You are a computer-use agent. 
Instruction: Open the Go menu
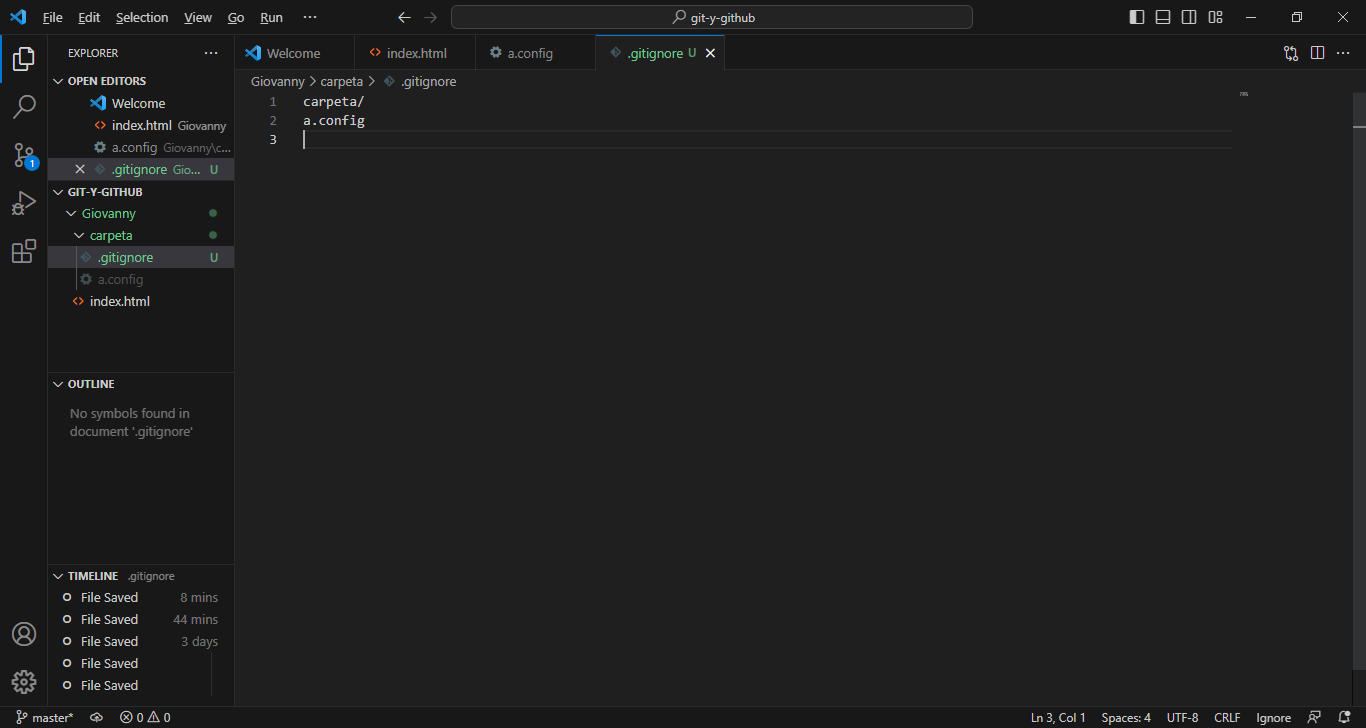point(236,17)
